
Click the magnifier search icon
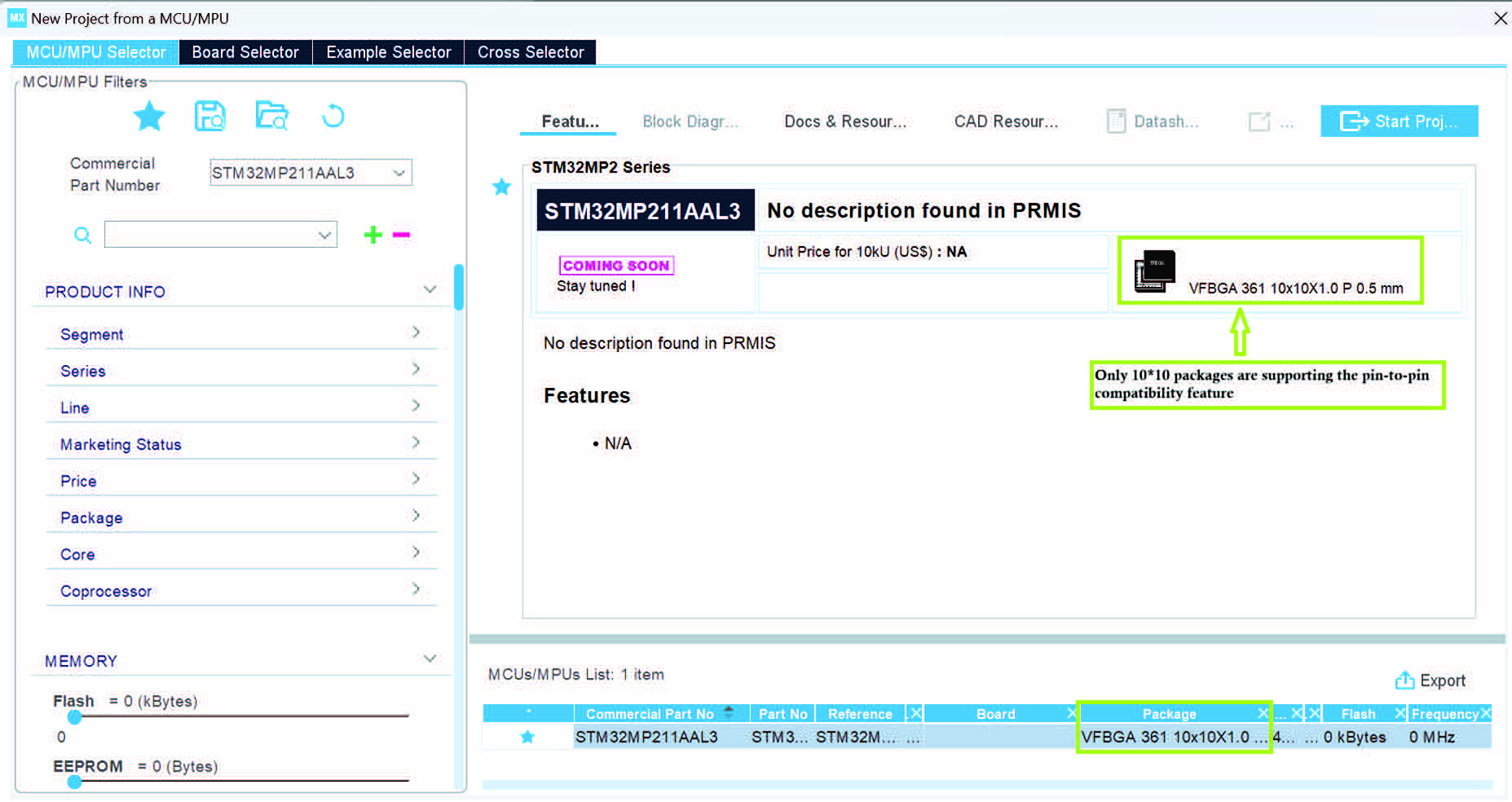click(82, 236)
